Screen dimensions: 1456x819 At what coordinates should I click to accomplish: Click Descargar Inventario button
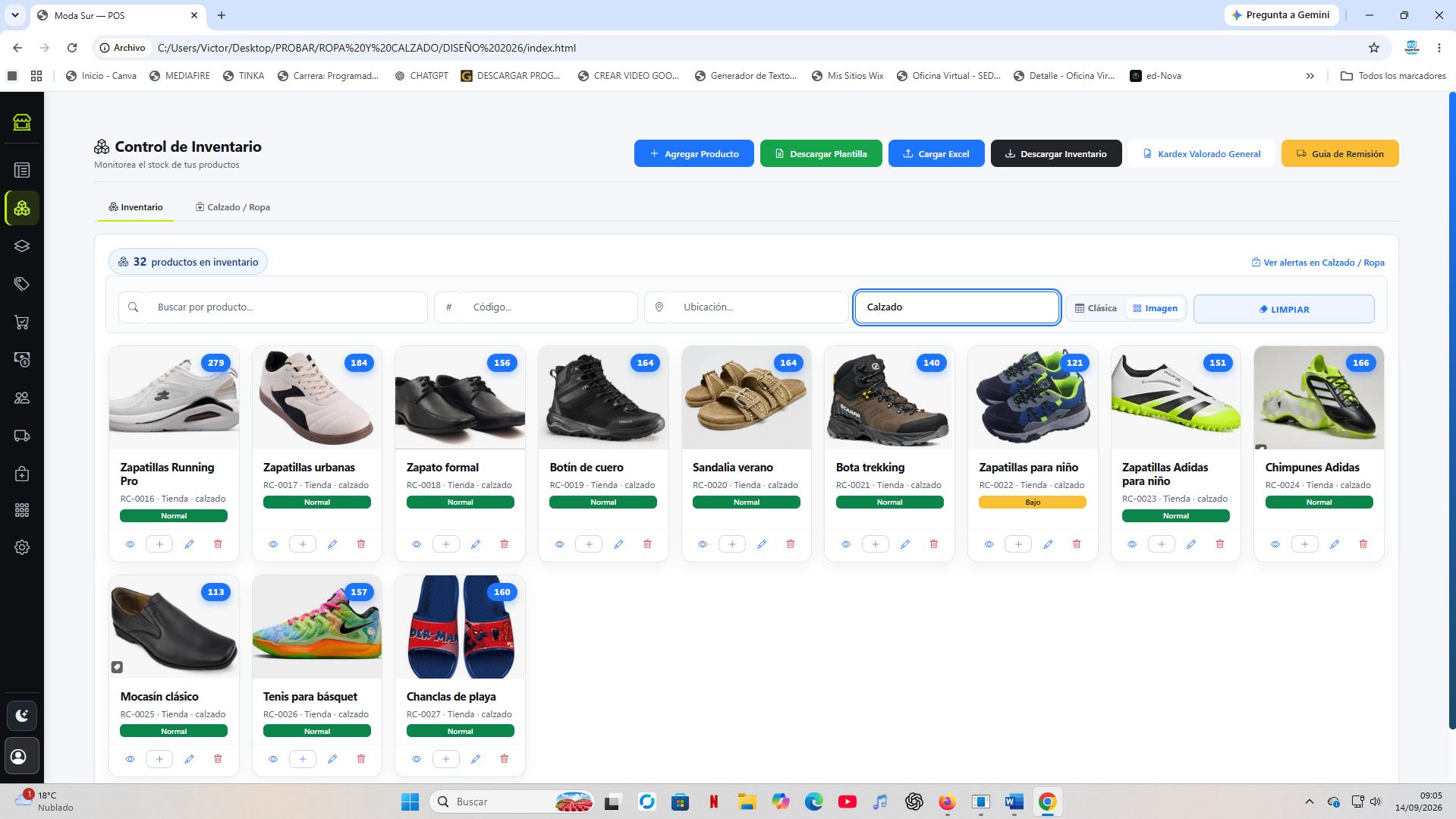[x=1056, y=153]
